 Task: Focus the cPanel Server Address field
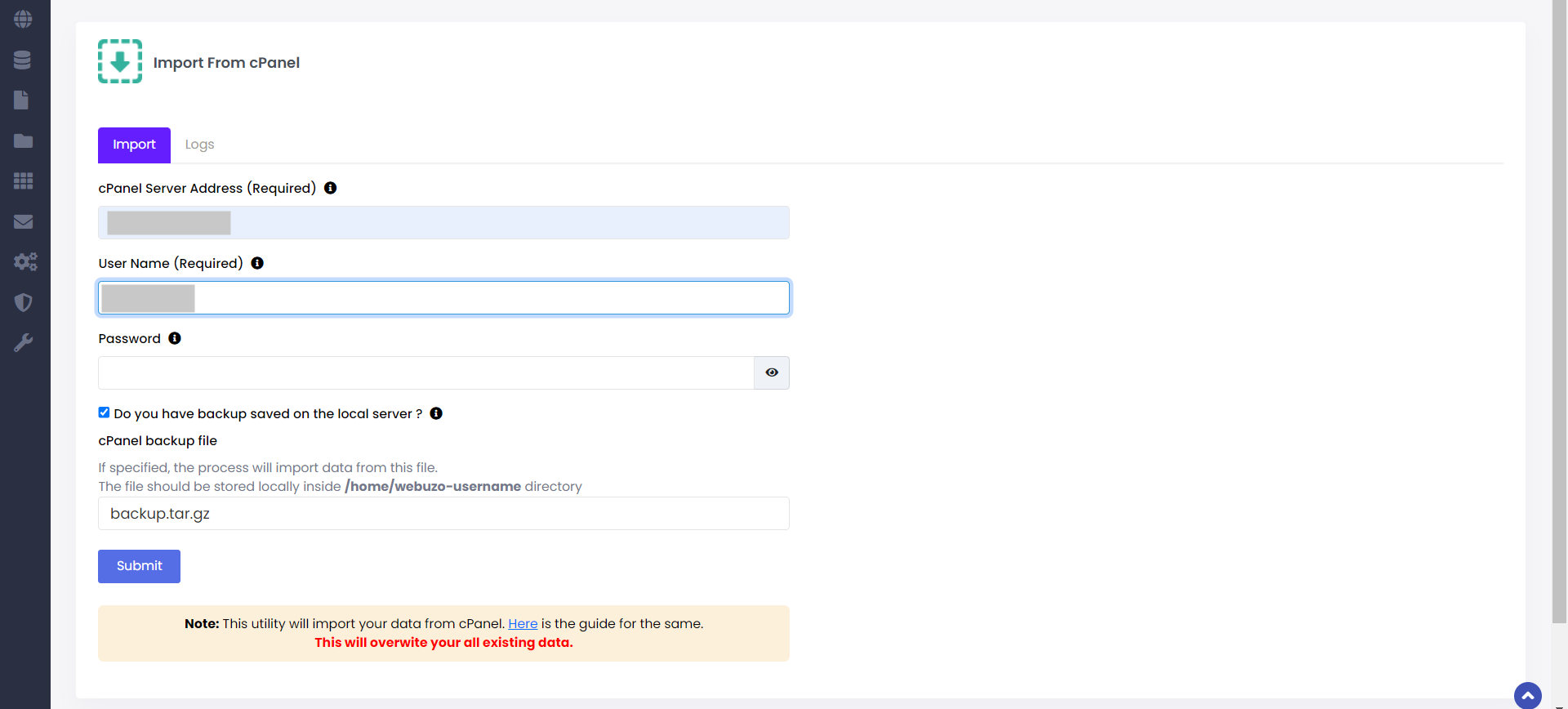click(x=443, y=222)
